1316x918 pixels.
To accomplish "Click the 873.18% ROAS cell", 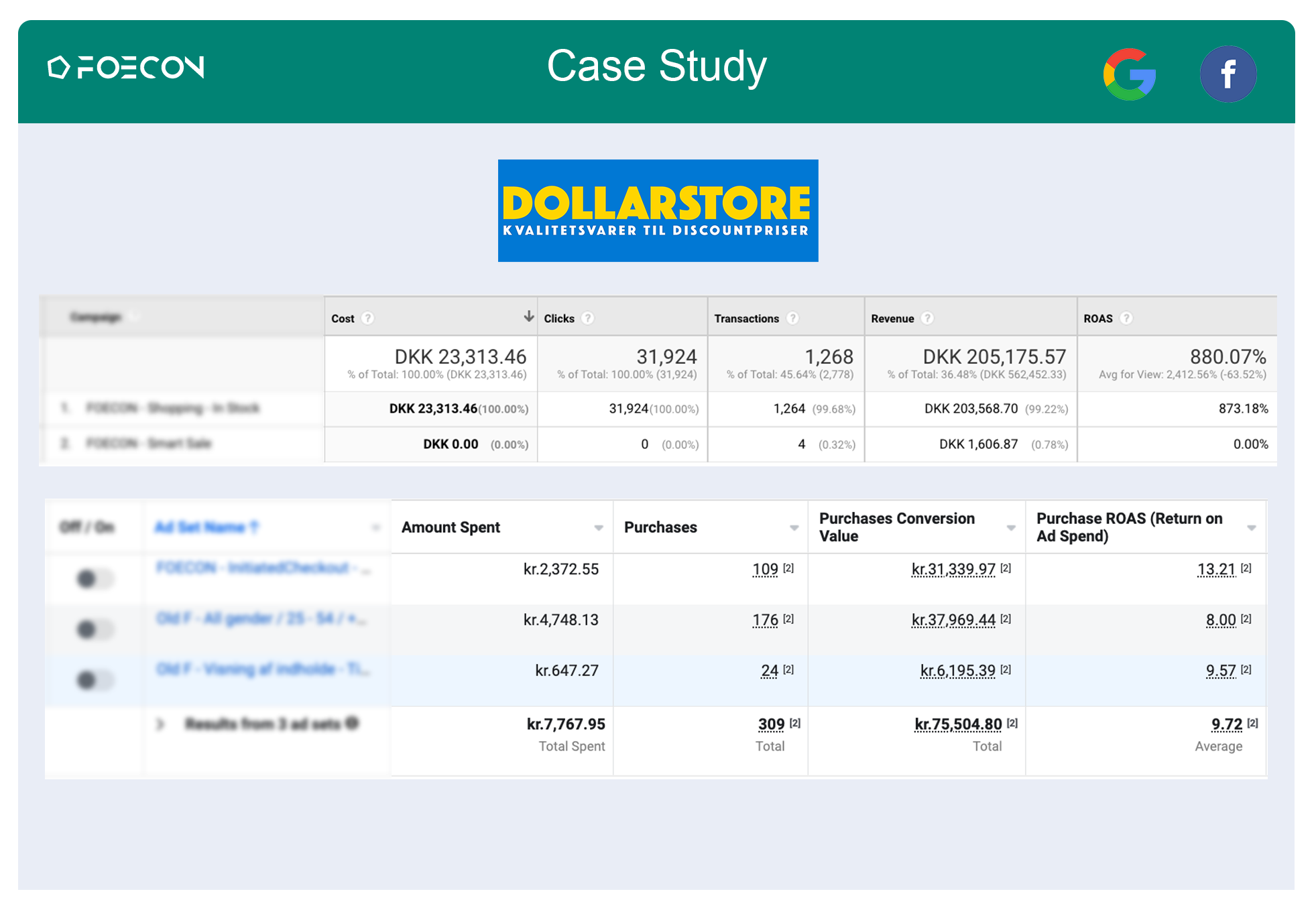I will click(1244, 409).
